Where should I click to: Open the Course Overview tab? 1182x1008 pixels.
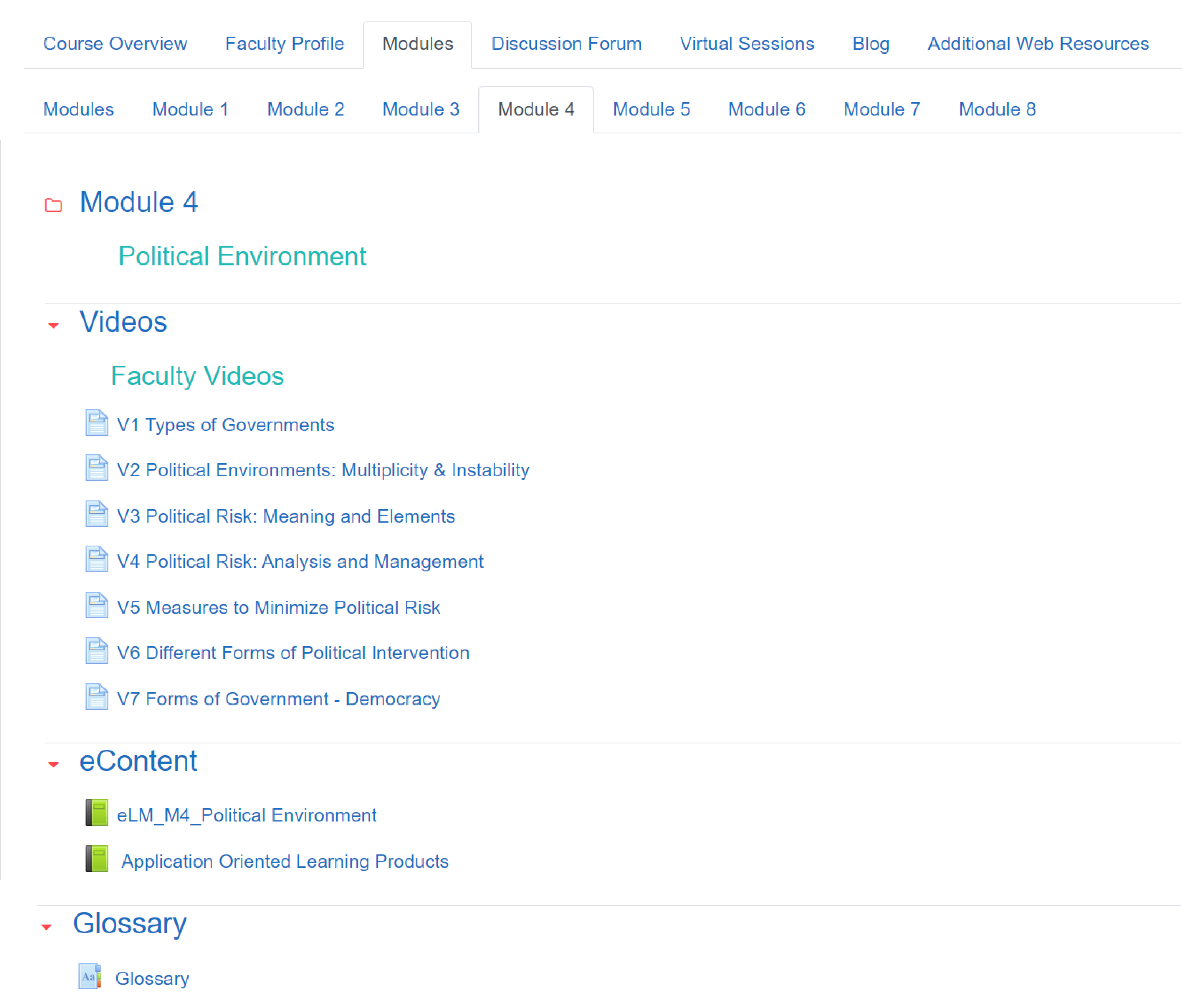pos(115,44)
